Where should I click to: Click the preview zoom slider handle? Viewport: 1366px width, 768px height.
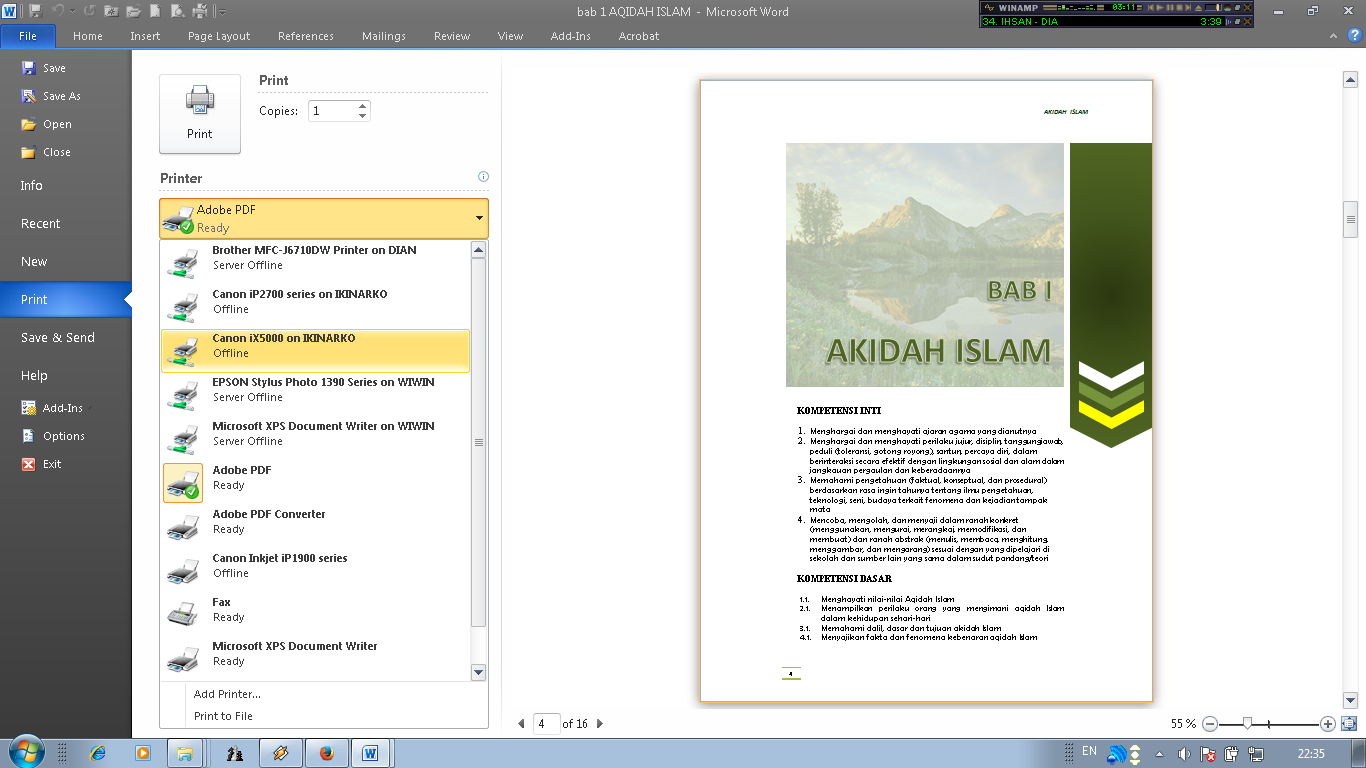[1246, 724]
